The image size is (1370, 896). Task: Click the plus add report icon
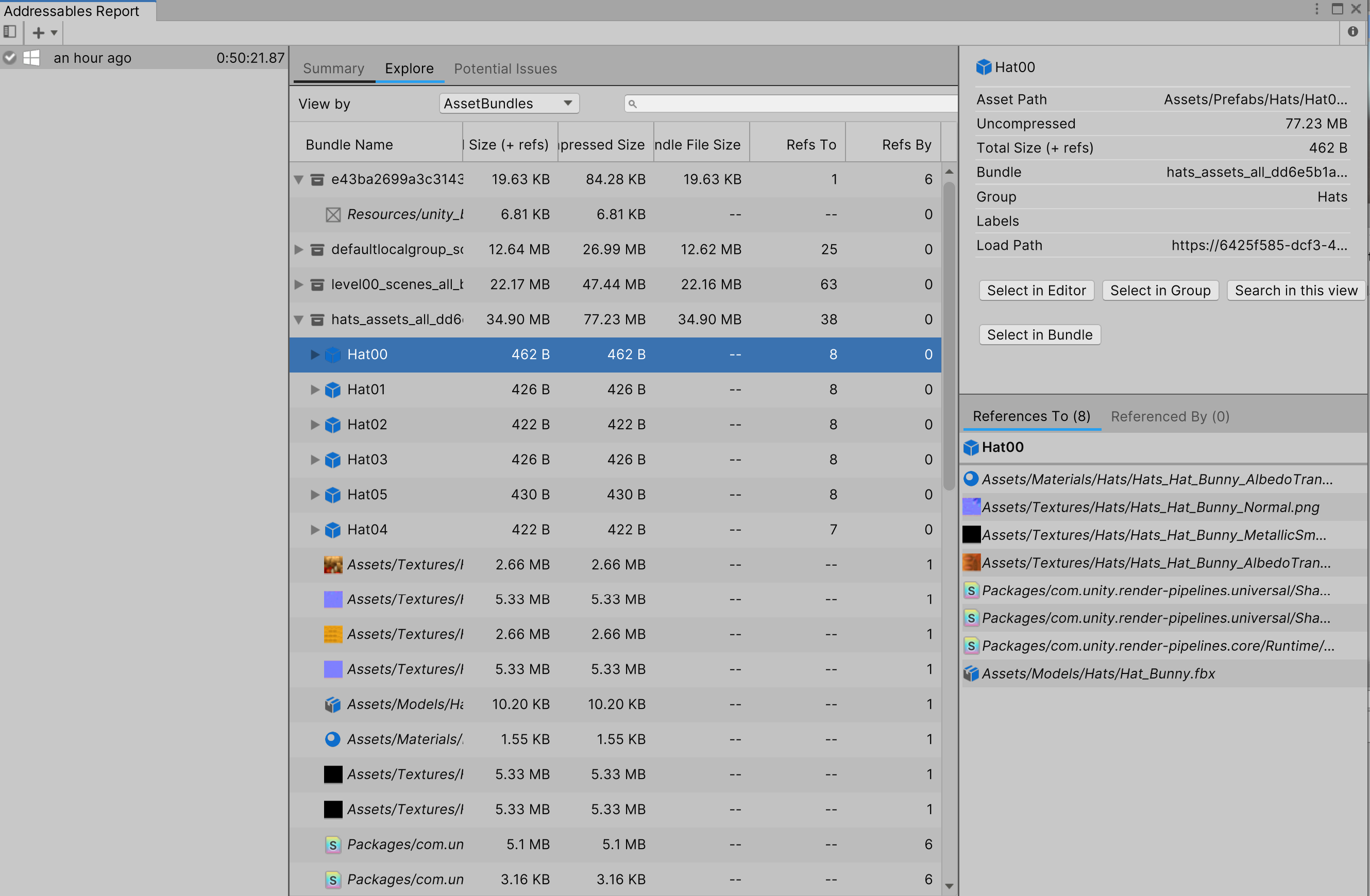tap(39, 33)
